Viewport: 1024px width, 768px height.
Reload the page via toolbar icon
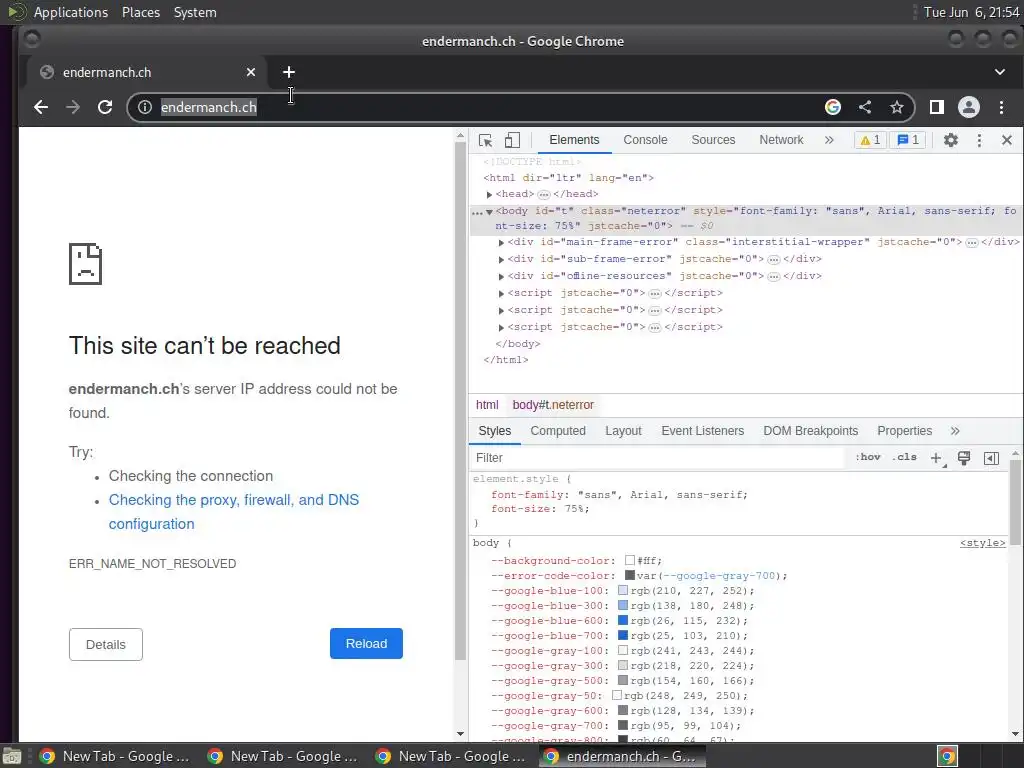click(105, 107)
